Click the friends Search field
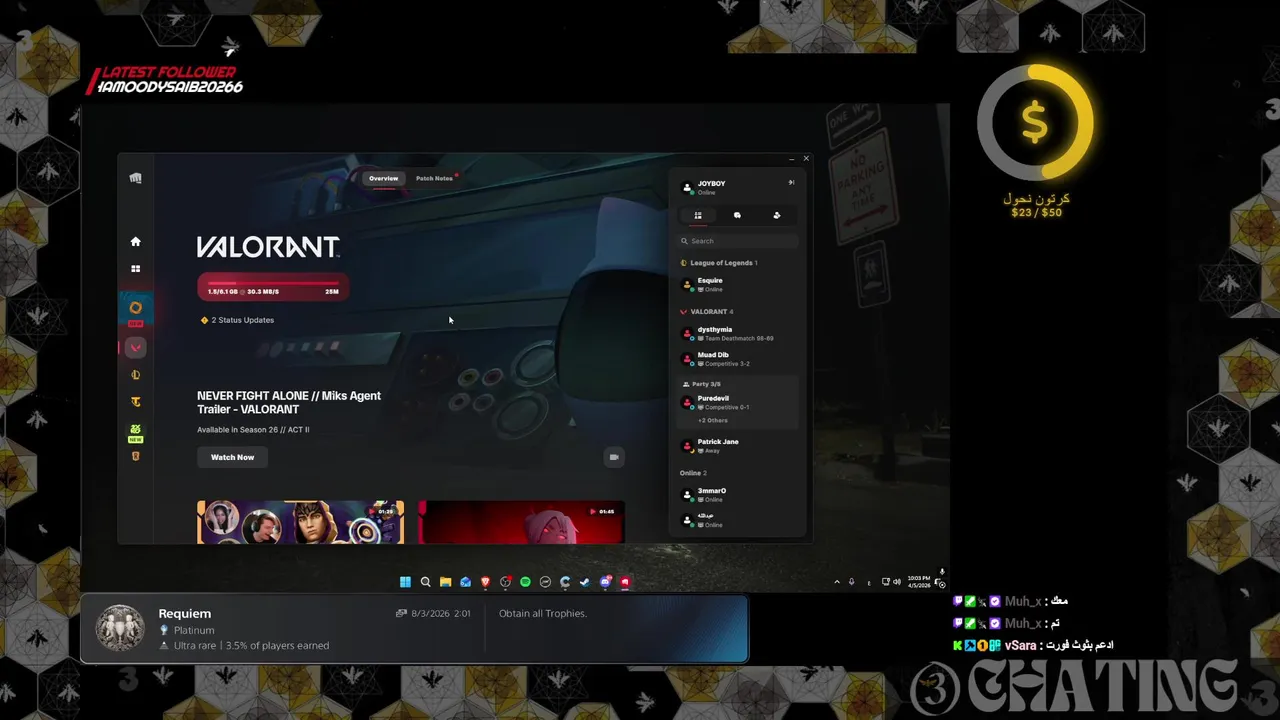Image resolution: width=1280 pixels, height=720 pixels. click(x=738, y=241)
